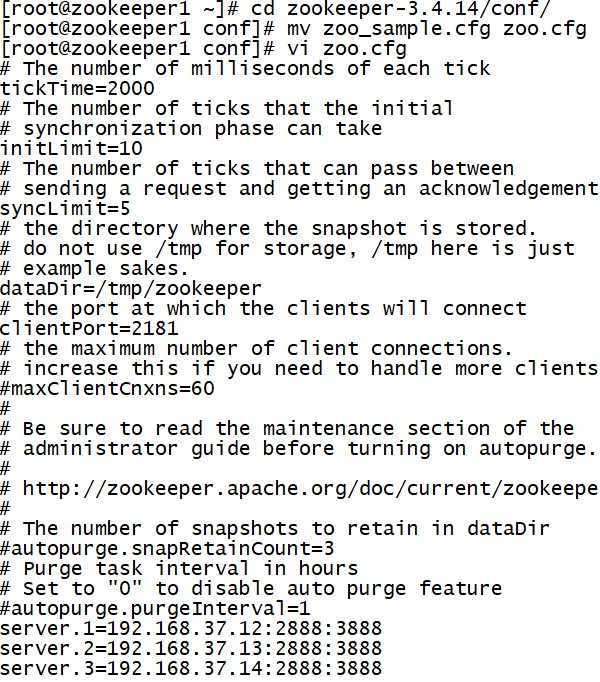Image resolution: width=600 pixels, height=682 pixels.
Task: Click comment 'Purge task interval in hours'
Action: (190, 568)
